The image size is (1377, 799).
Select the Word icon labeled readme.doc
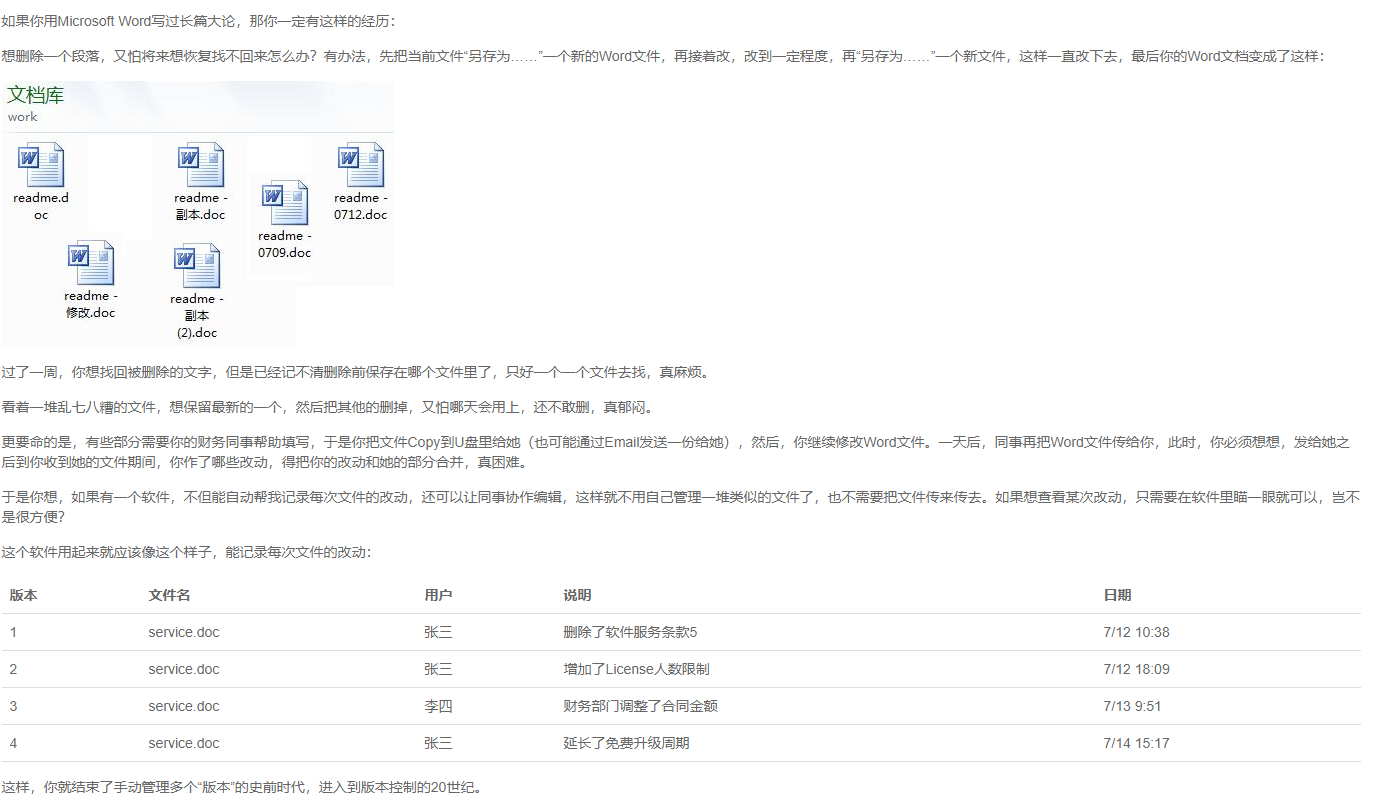click(40, 165)
